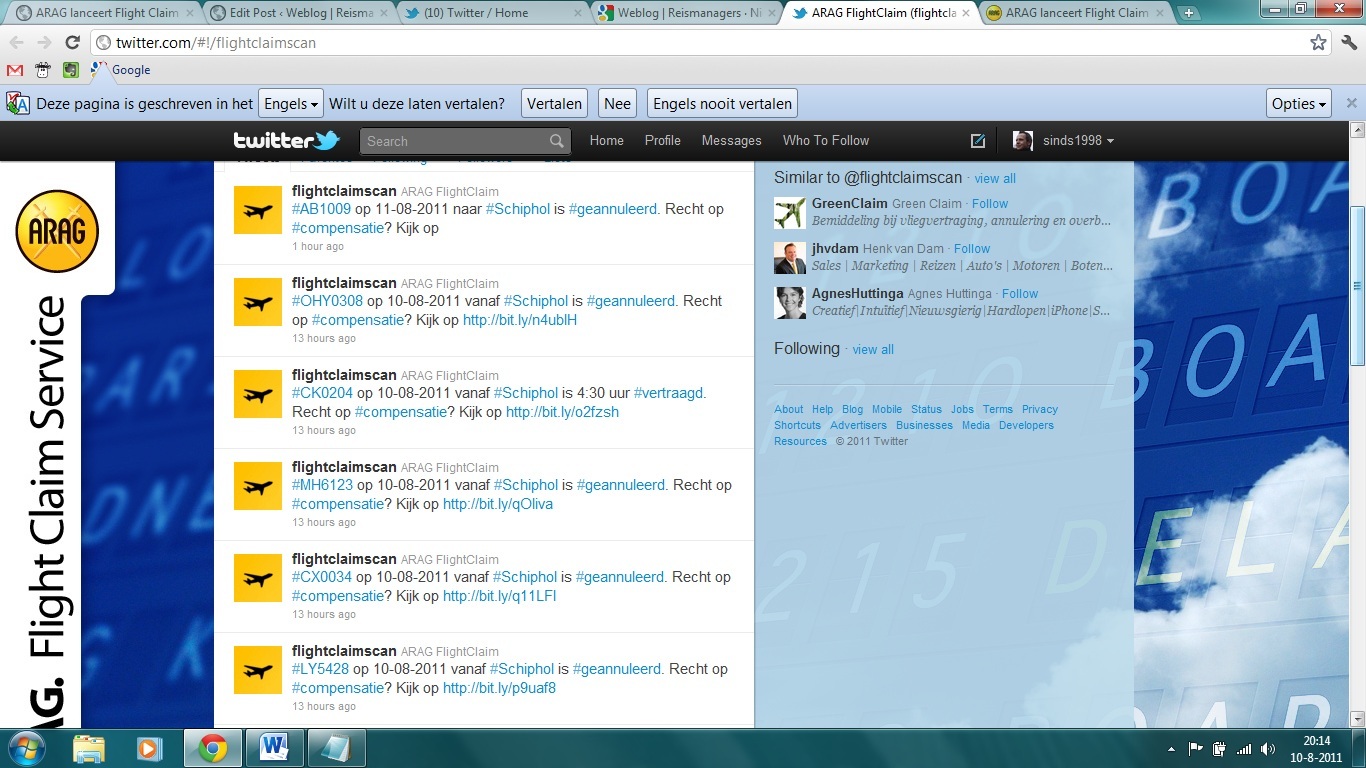Viewport: 1366px width, 768px height.
Task: Click the browser forward arrow
Action: tap(44, 43)
